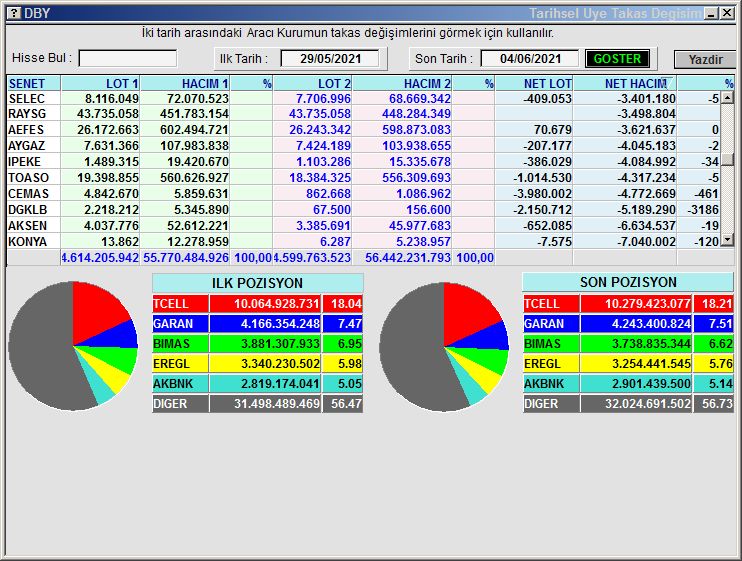Select the AEFES row
Viewport: 742px width, 561px height.
[x=363, y=130]
